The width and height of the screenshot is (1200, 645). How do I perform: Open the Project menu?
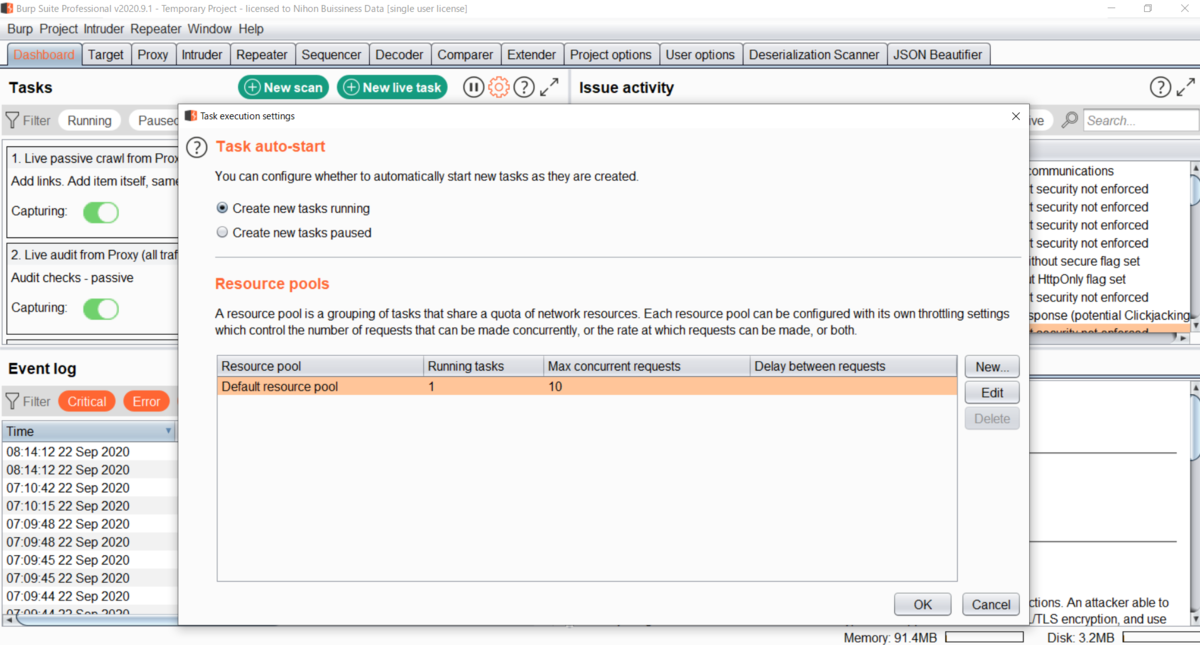58,29
